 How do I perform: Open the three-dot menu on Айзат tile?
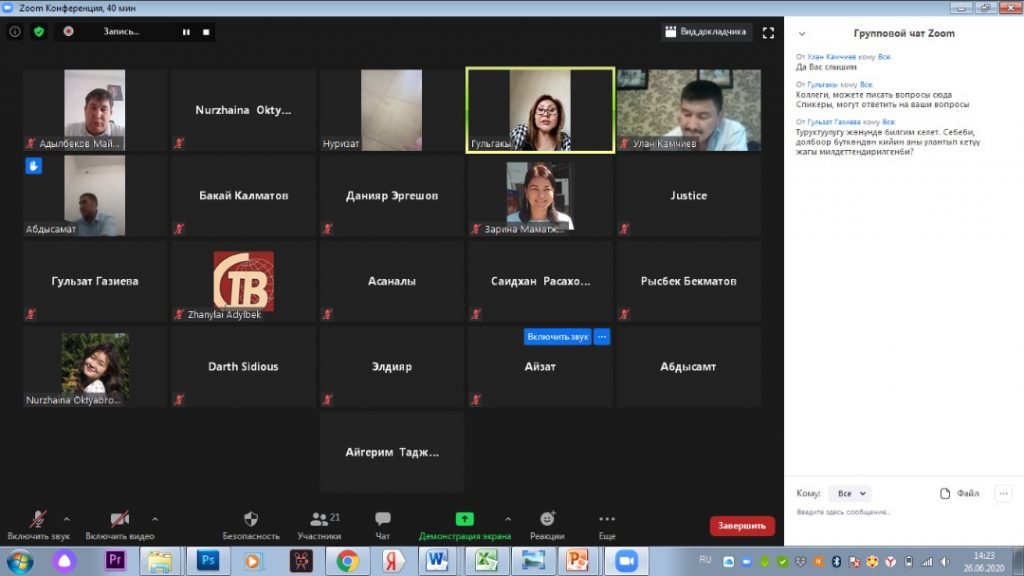tap(602, 336)
